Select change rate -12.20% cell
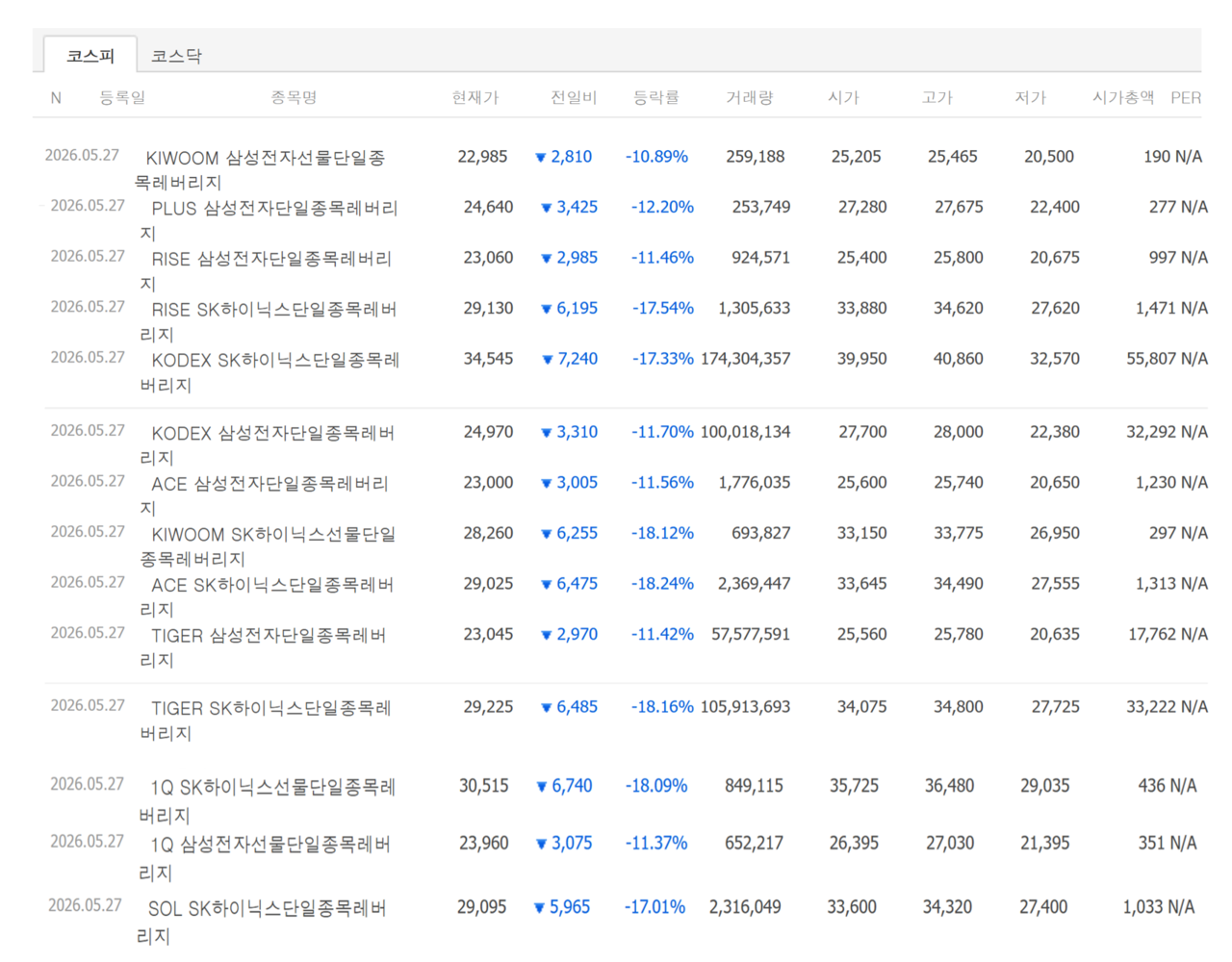1232x962 pixels. (662, 207)
